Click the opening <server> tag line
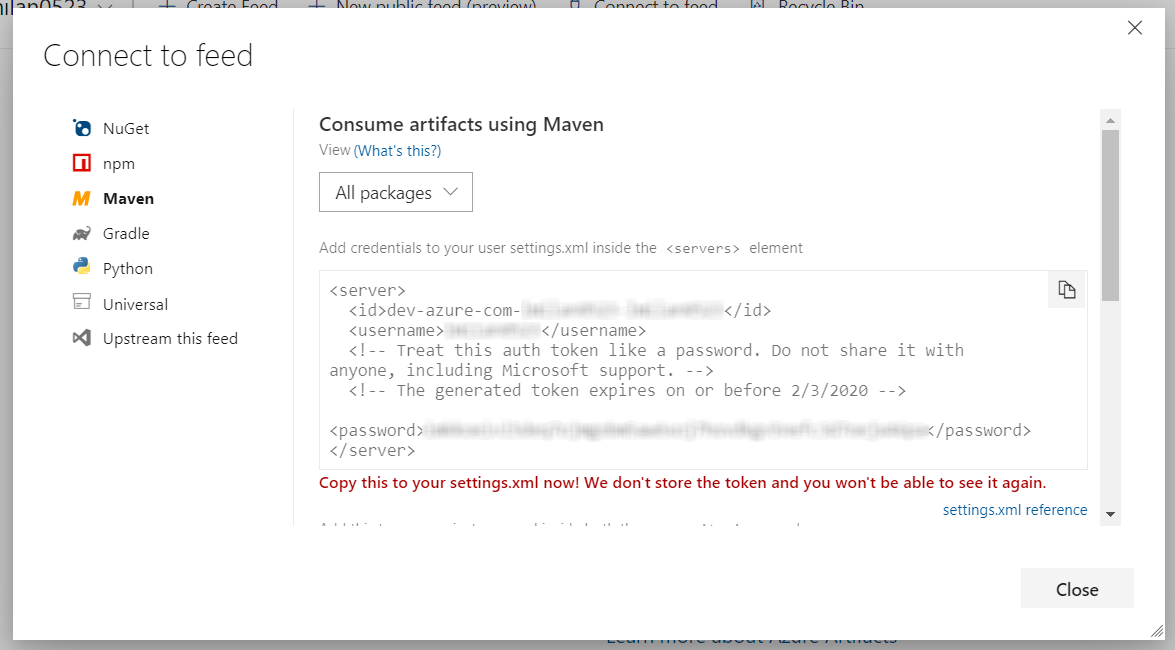The height and width of the screenshot is (650, 1175). pyautogui.click(x=367, y=290)
